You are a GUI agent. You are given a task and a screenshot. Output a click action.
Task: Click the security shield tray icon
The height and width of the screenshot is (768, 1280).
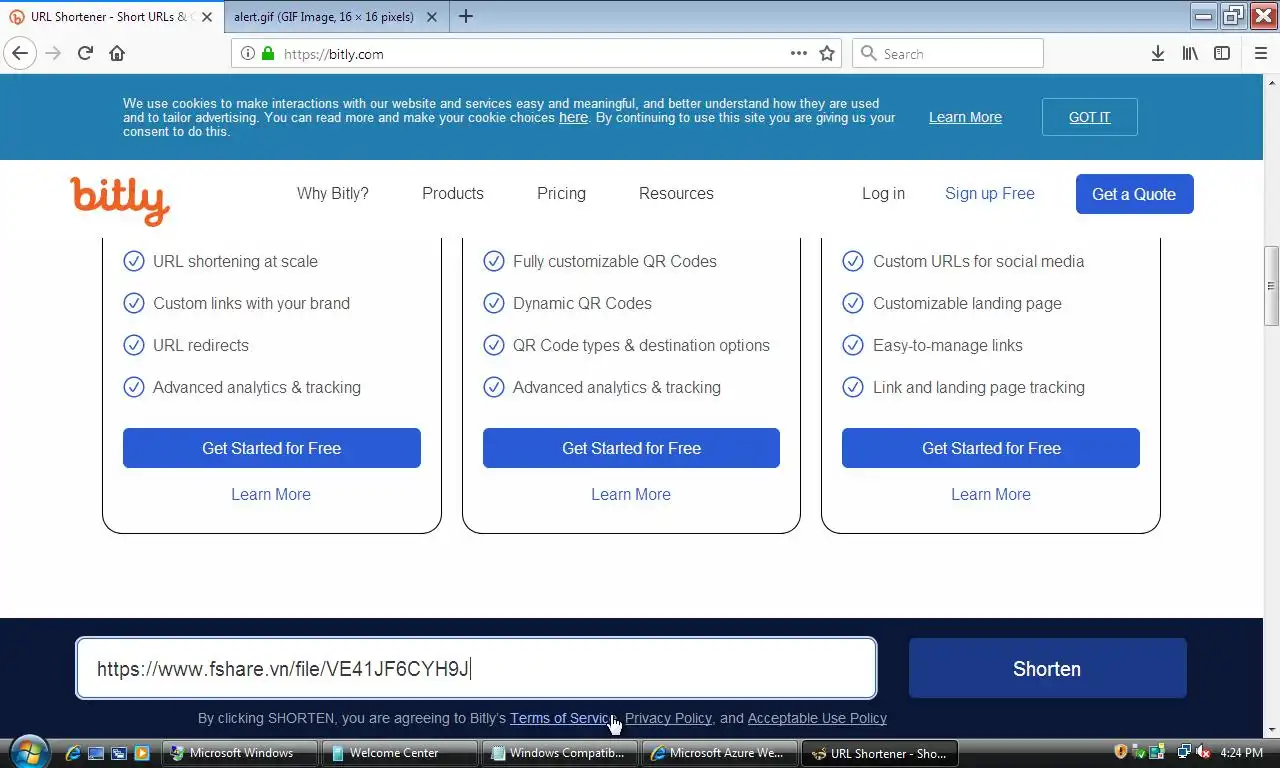coord(1121,752)
